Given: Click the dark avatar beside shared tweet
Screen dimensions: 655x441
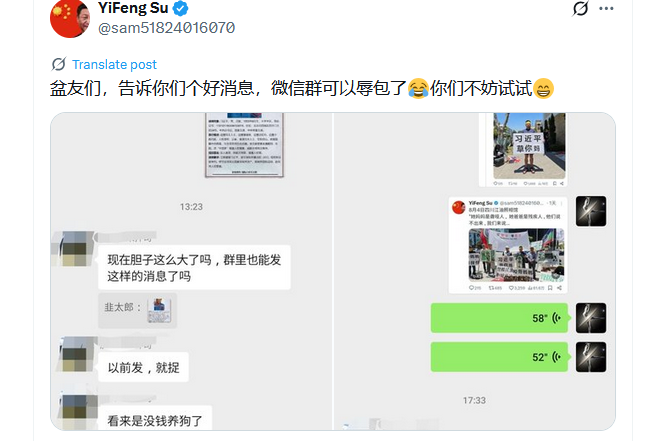Looking at the screenshot, I should pos(591,211).
